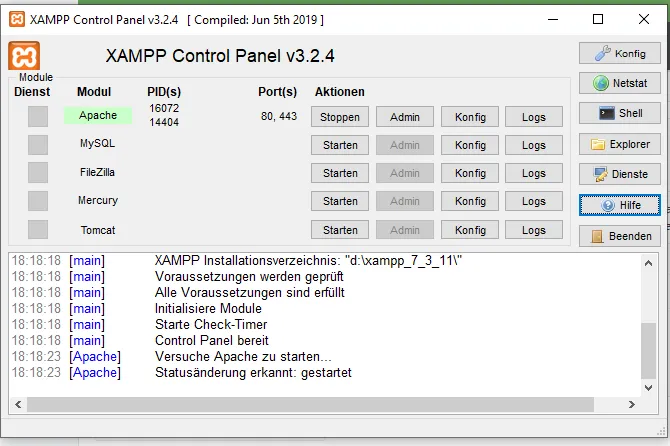670x446 pixels.
Task: Toggle the MySQL service install box
Action: (x=38, y=144)
